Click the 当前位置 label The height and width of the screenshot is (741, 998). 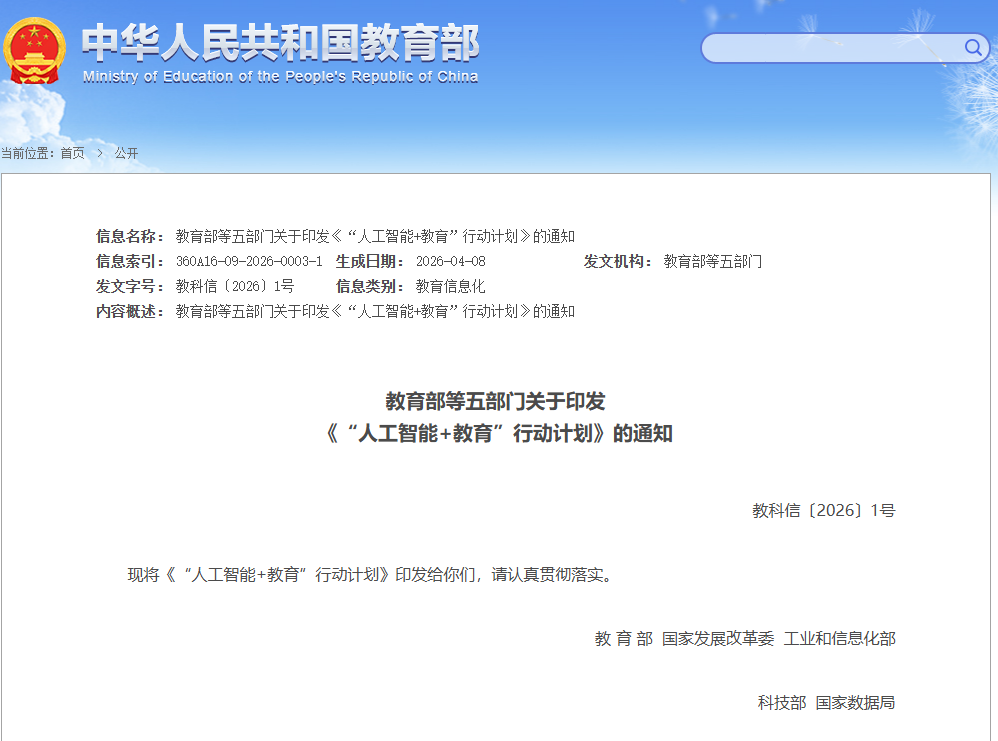27,153
